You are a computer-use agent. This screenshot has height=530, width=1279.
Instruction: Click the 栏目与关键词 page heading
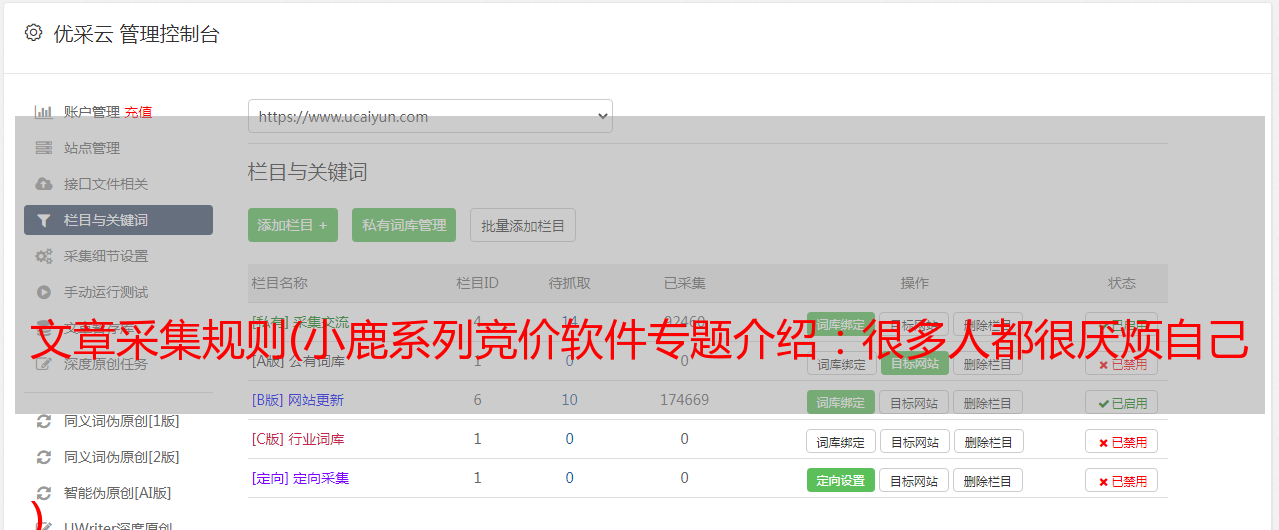point(308,172)
